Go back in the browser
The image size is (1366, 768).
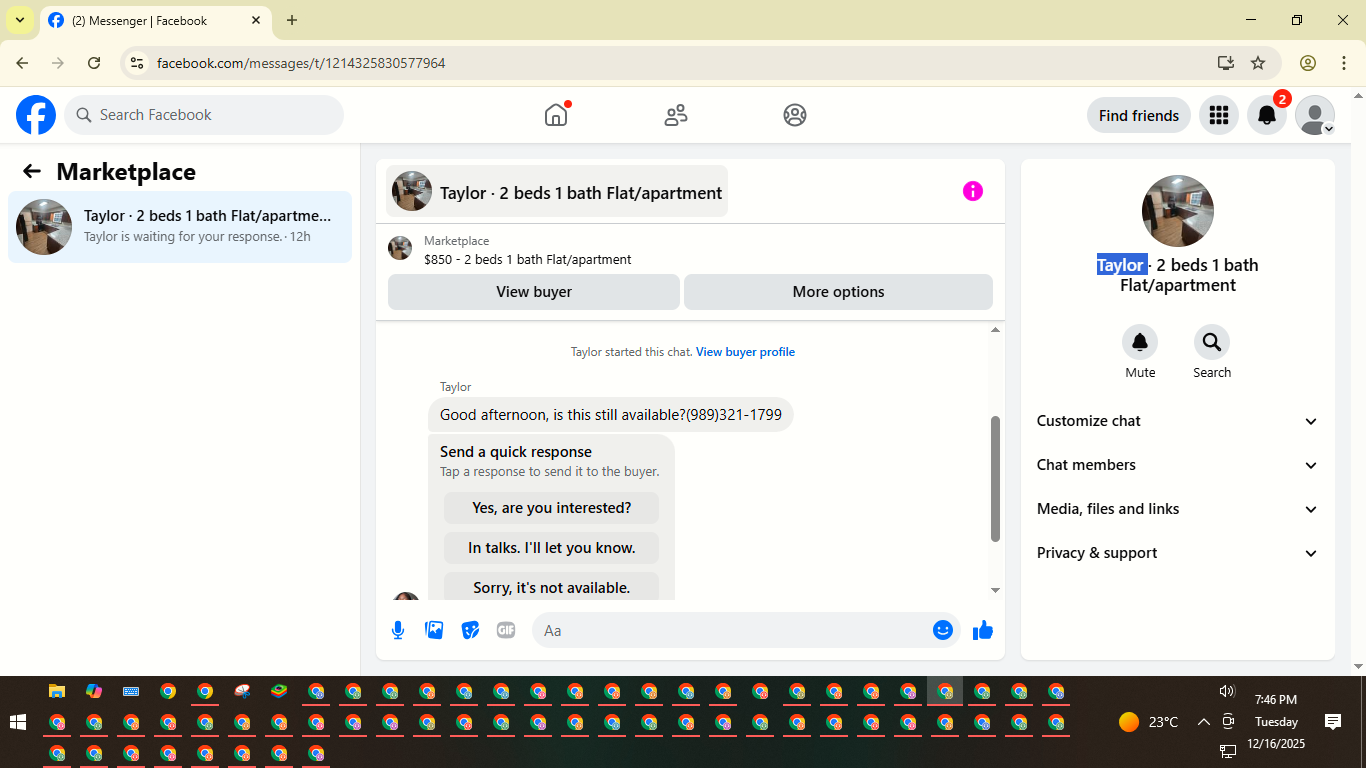pyautogui.click(x=22, y=63)
